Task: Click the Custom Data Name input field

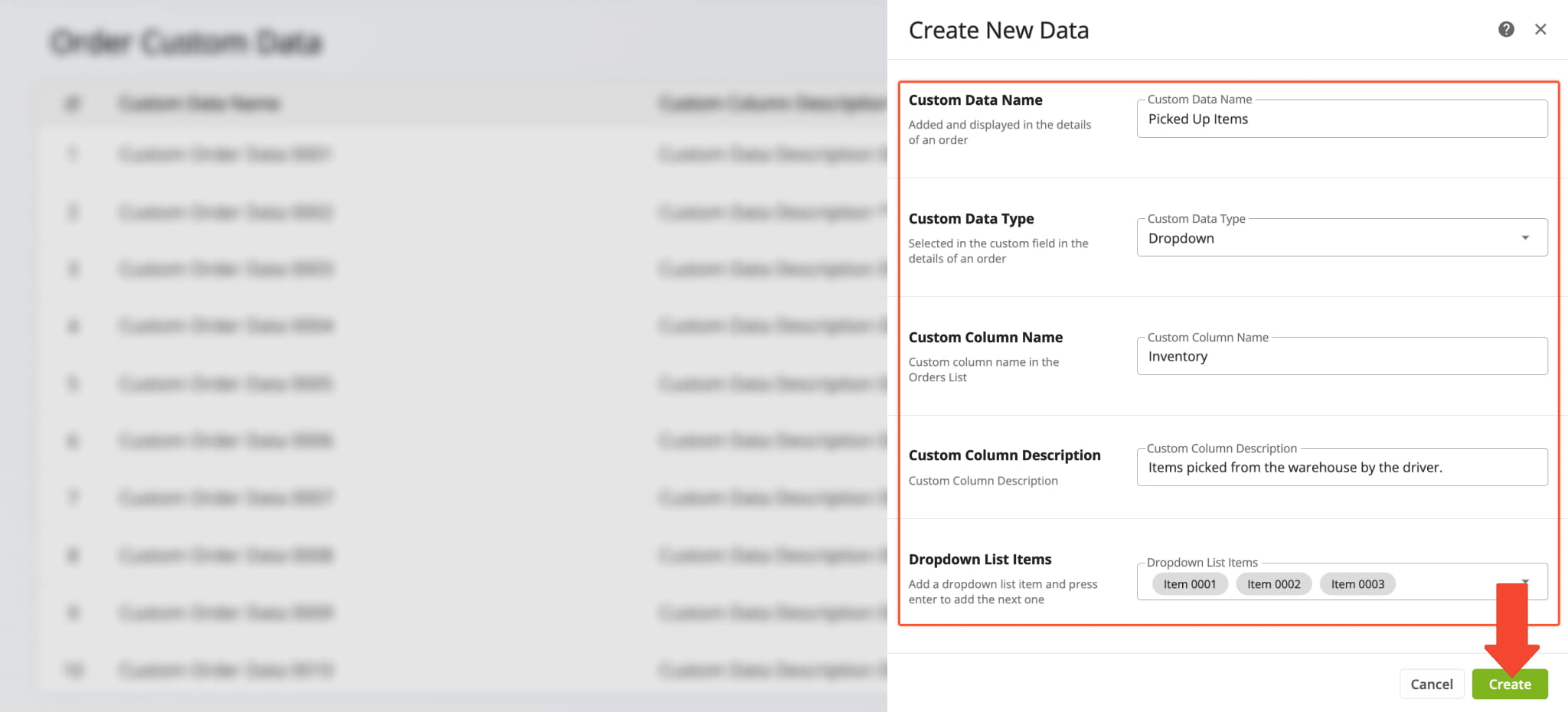Action: point(1341,119)
